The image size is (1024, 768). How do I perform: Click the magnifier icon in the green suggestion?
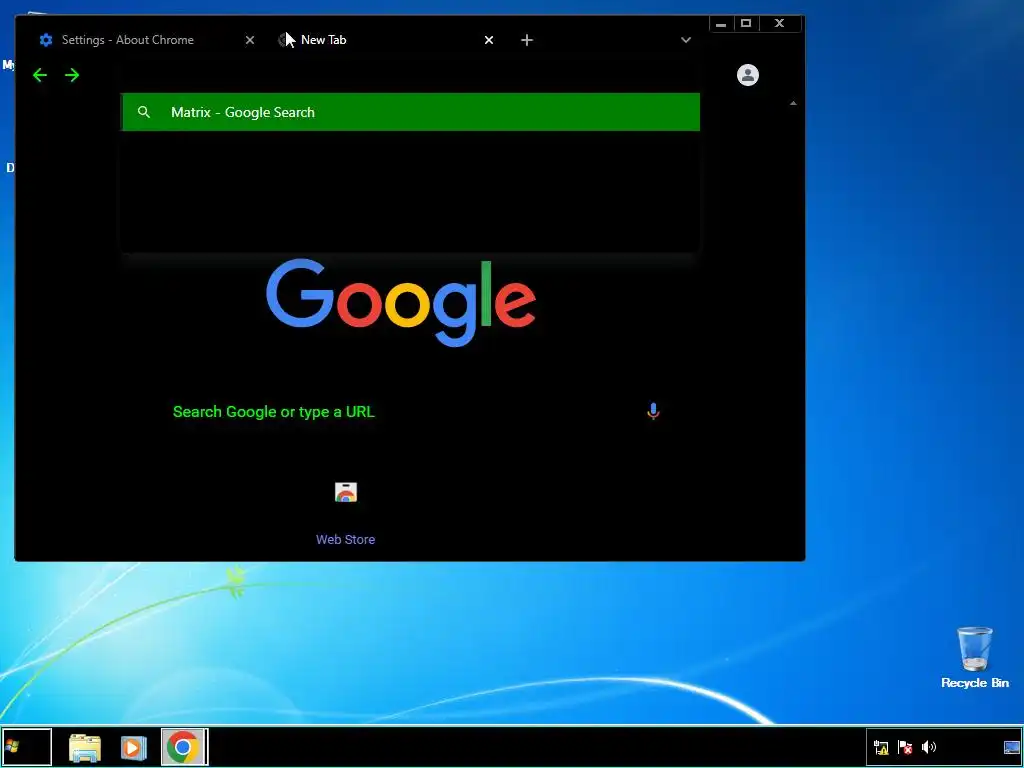(144, 112)
